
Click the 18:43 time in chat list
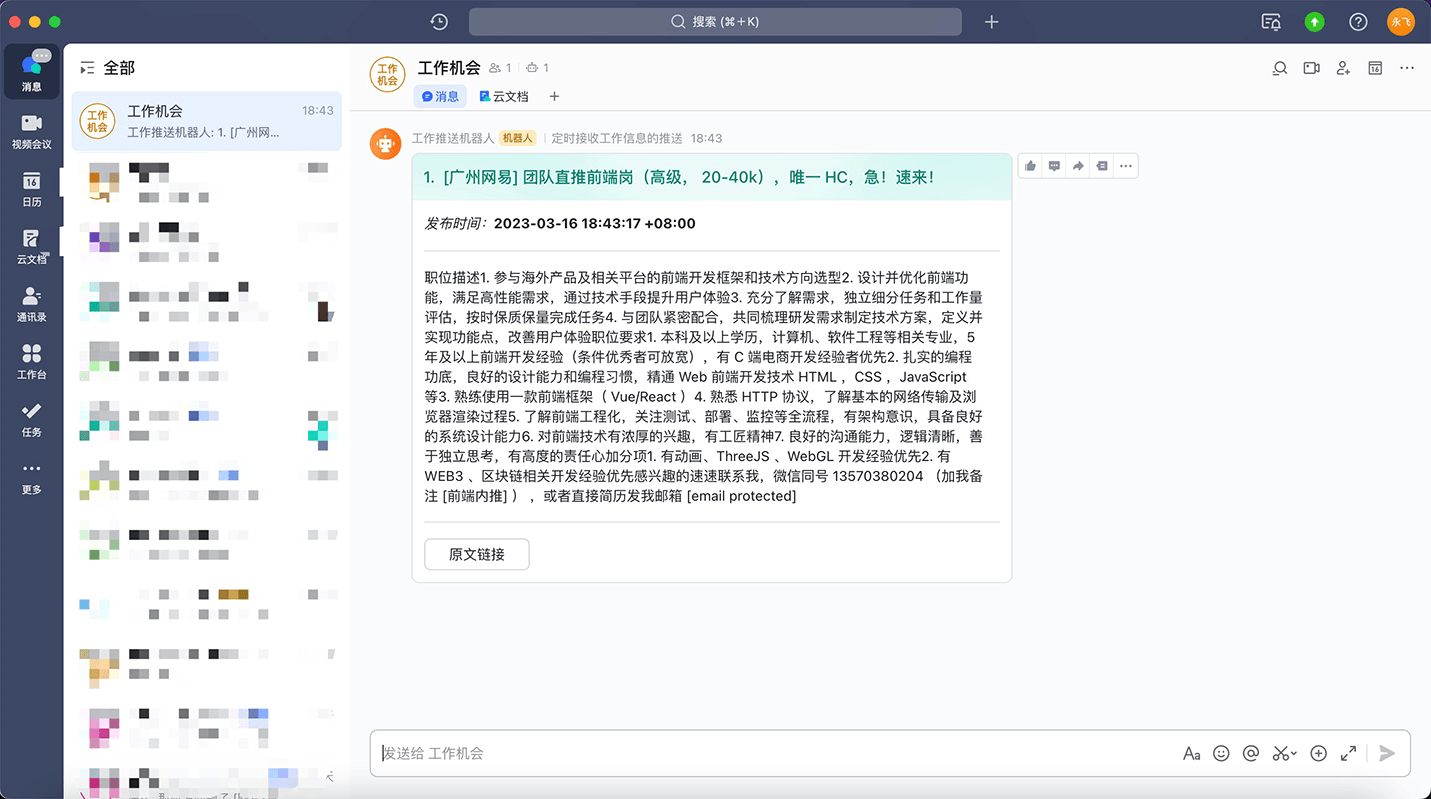click(x=318, y=110)
